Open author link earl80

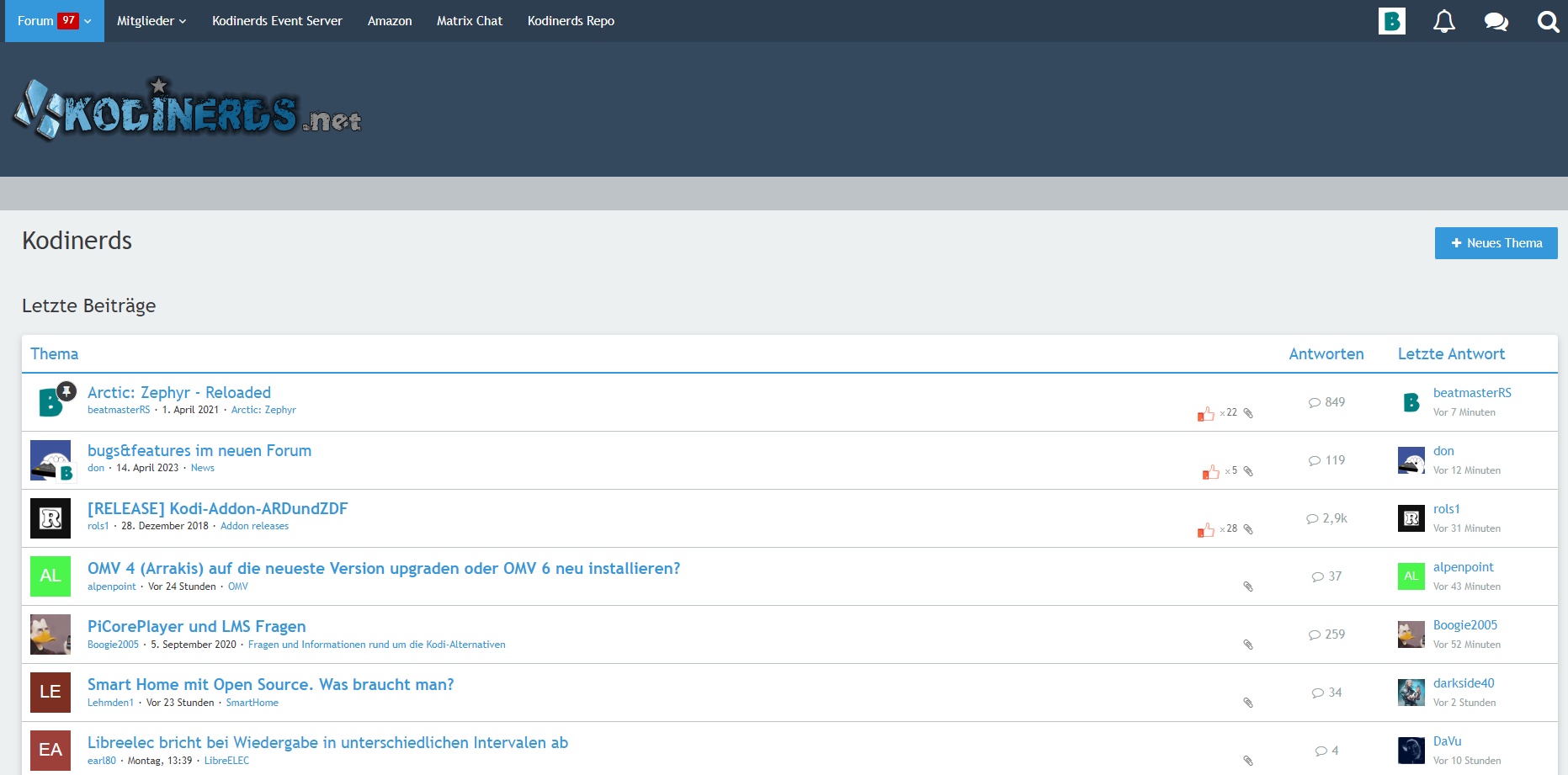pos(102,761)
